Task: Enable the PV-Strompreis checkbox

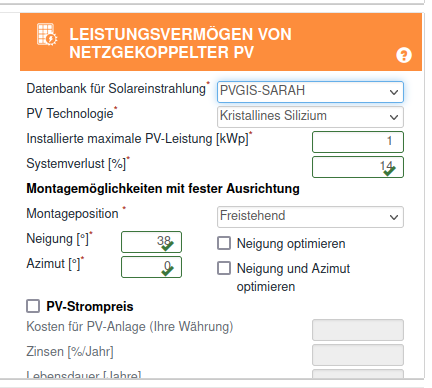Action: click(x=33, y=306)
